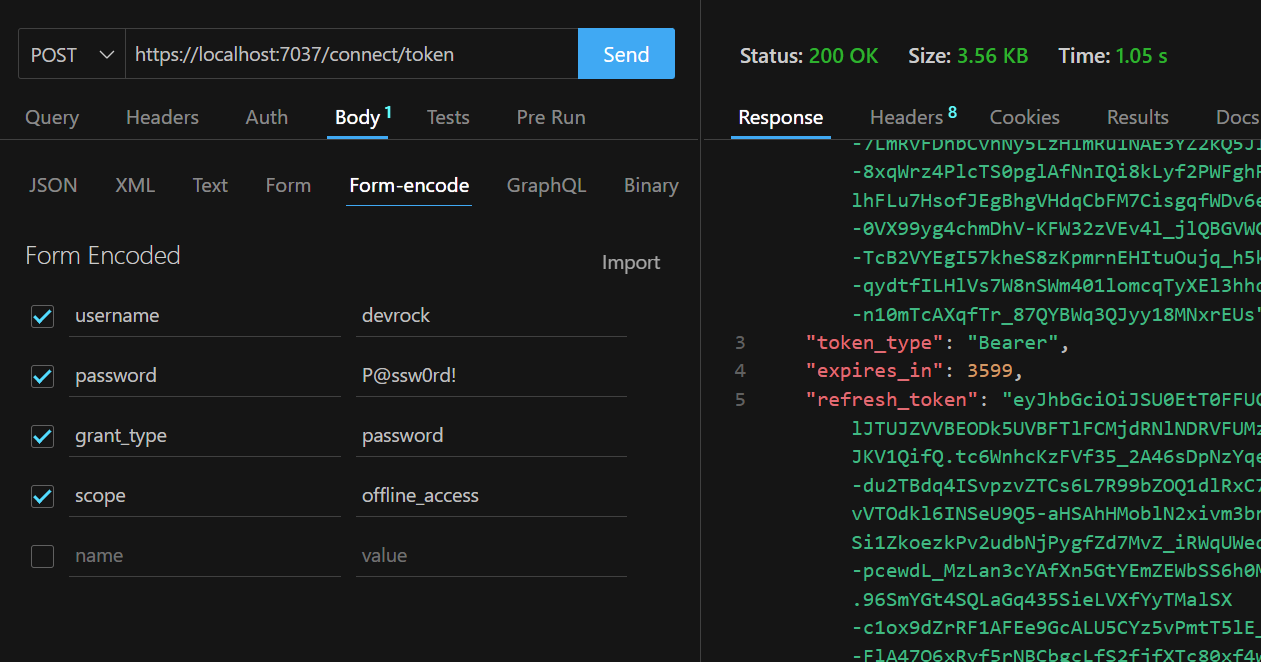Click the Size 3.56 KB text
The width and height of the screenshot is (1261, 662).
tap(968, 56)
